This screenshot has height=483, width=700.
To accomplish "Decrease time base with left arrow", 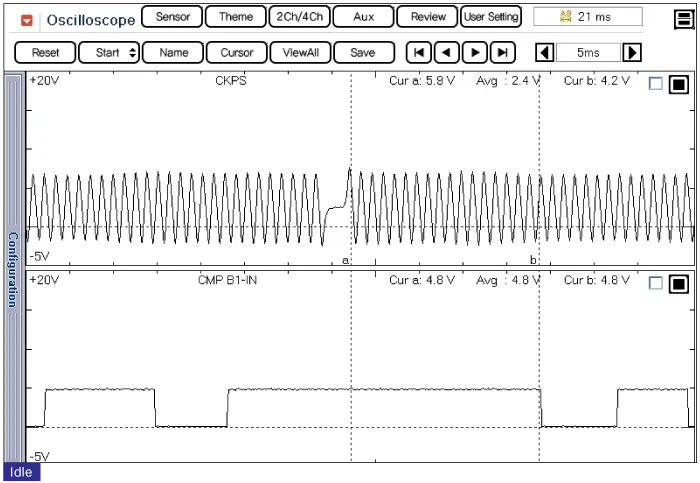I will click(544, 53).
